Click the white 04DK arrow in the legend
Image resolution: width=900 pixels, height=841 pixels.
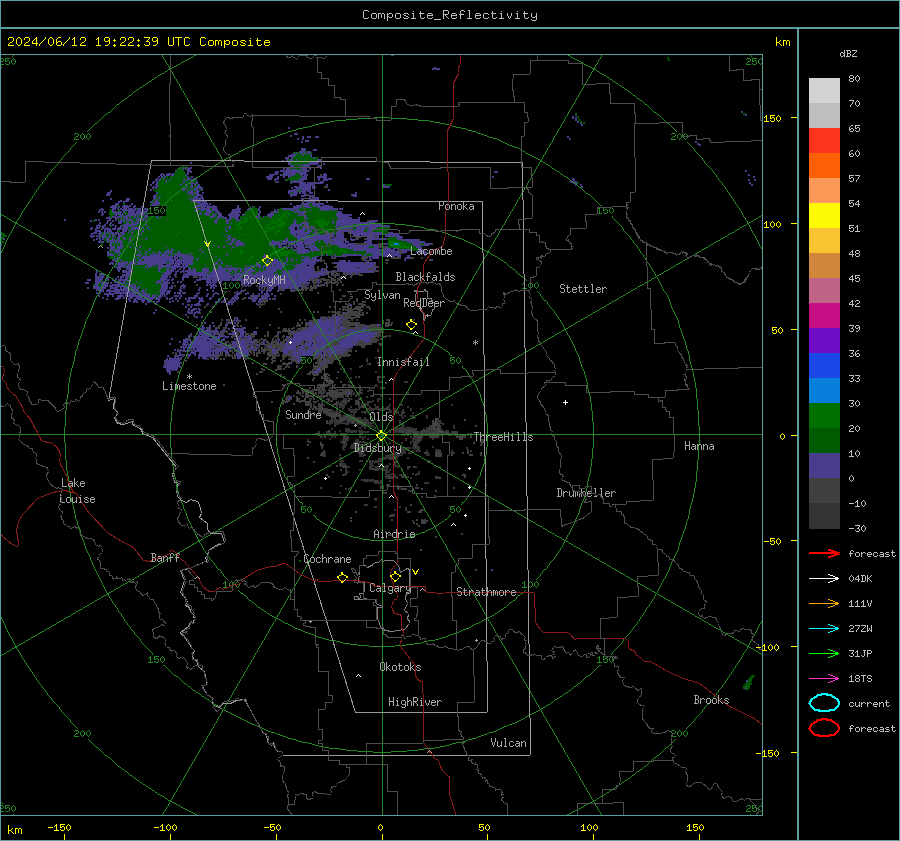[x=824, y=578]
